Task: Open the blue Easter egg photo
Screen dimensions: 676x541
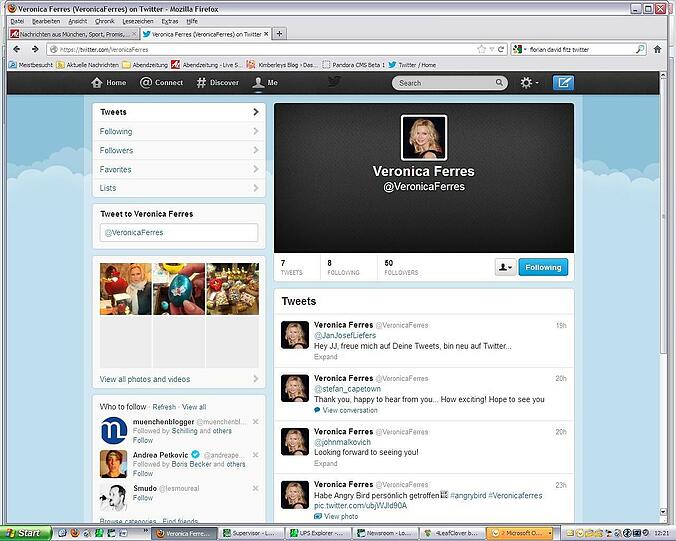Action: [179, 289]
